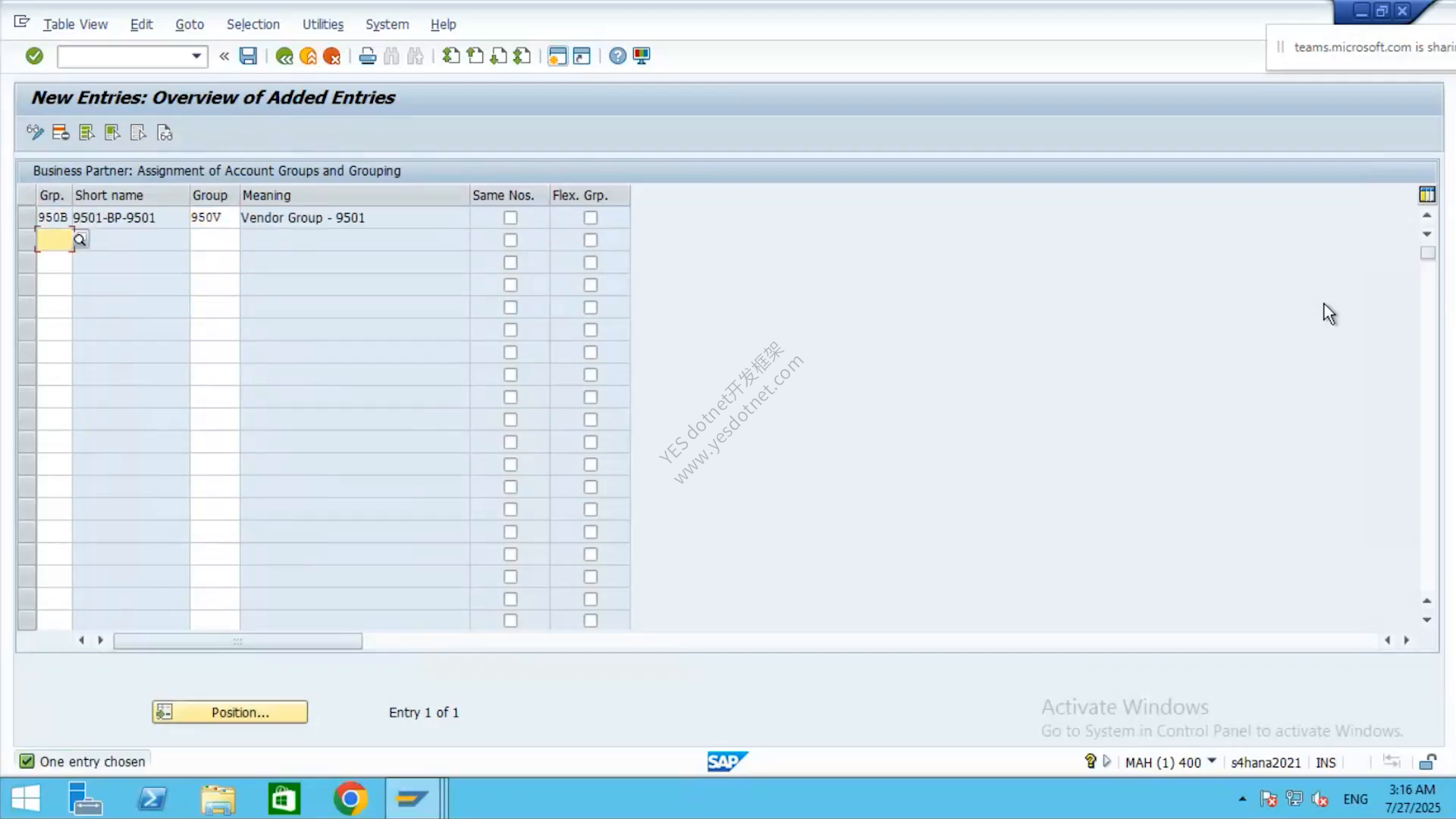The width and height of the screenshot is (1456, 819).
Task: Open the Table View menu
Action: [75, 24]
